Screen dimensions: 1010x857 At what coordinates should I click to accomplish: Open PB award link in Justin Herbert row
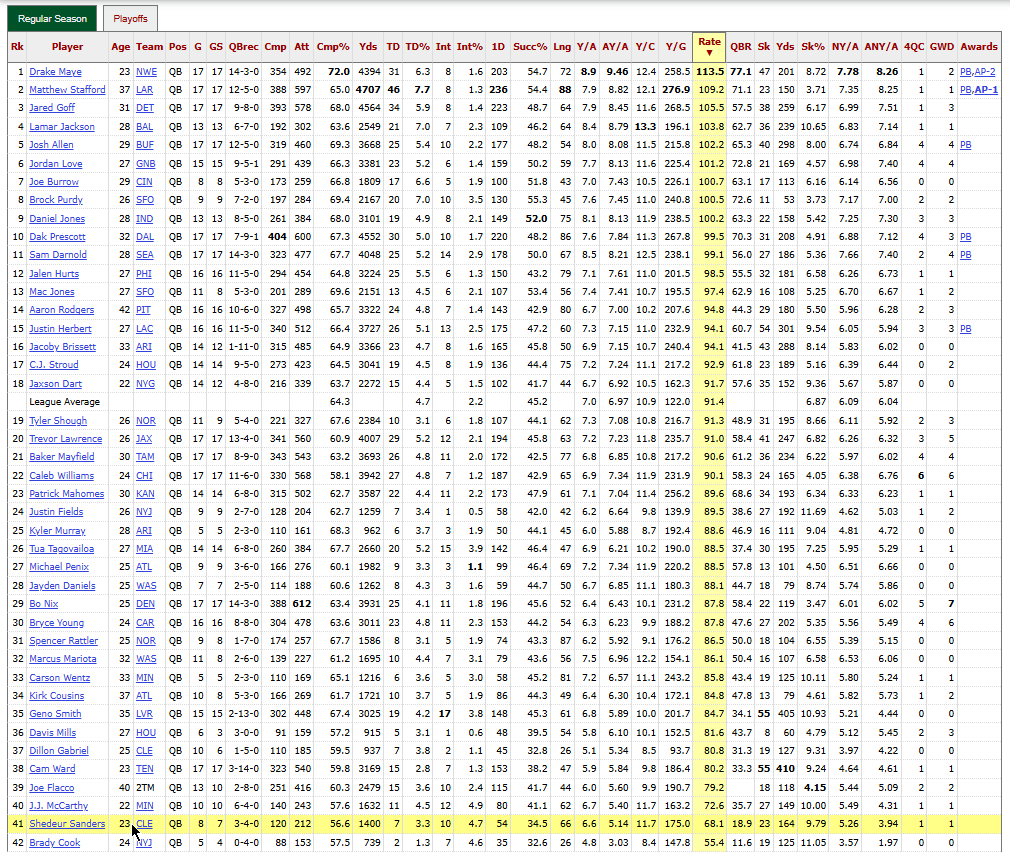point(966,329)
